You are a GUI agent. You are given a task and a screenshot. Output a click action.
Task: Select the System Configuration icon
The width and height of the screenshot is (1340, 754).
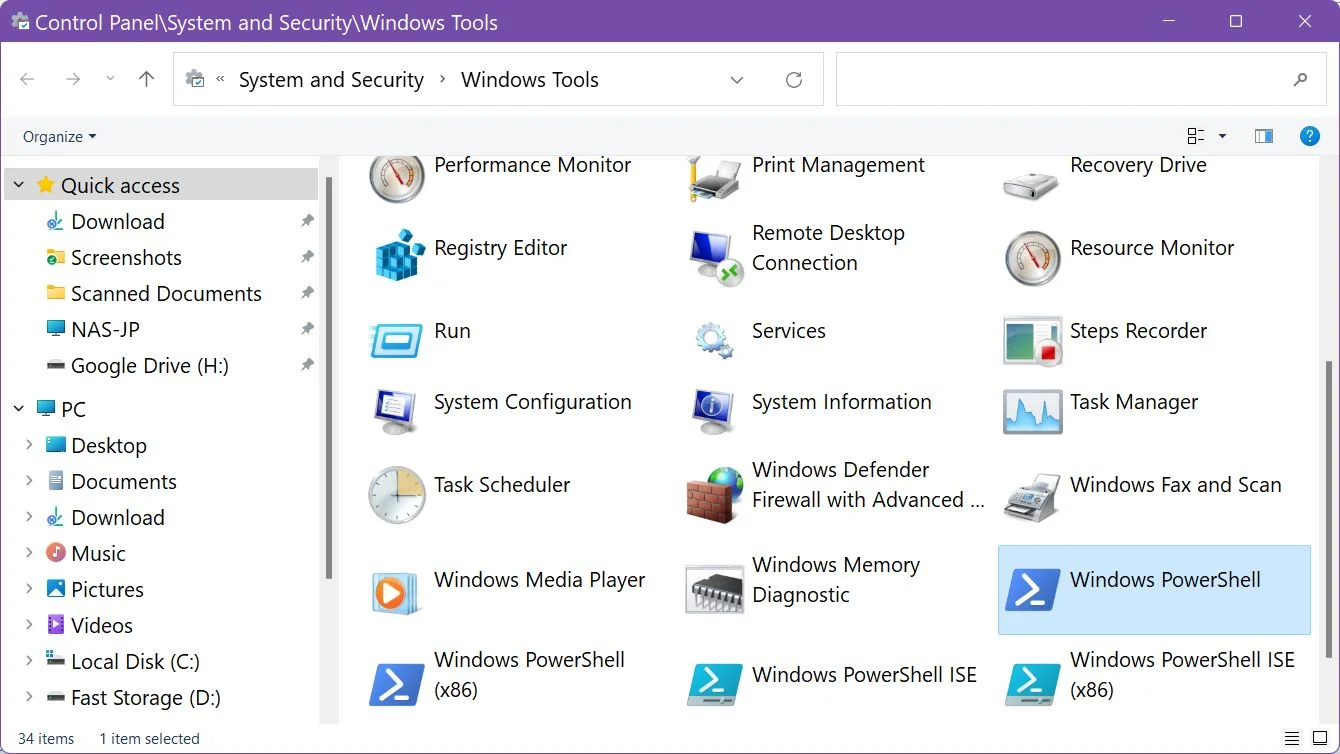click(x=396, y=411)
